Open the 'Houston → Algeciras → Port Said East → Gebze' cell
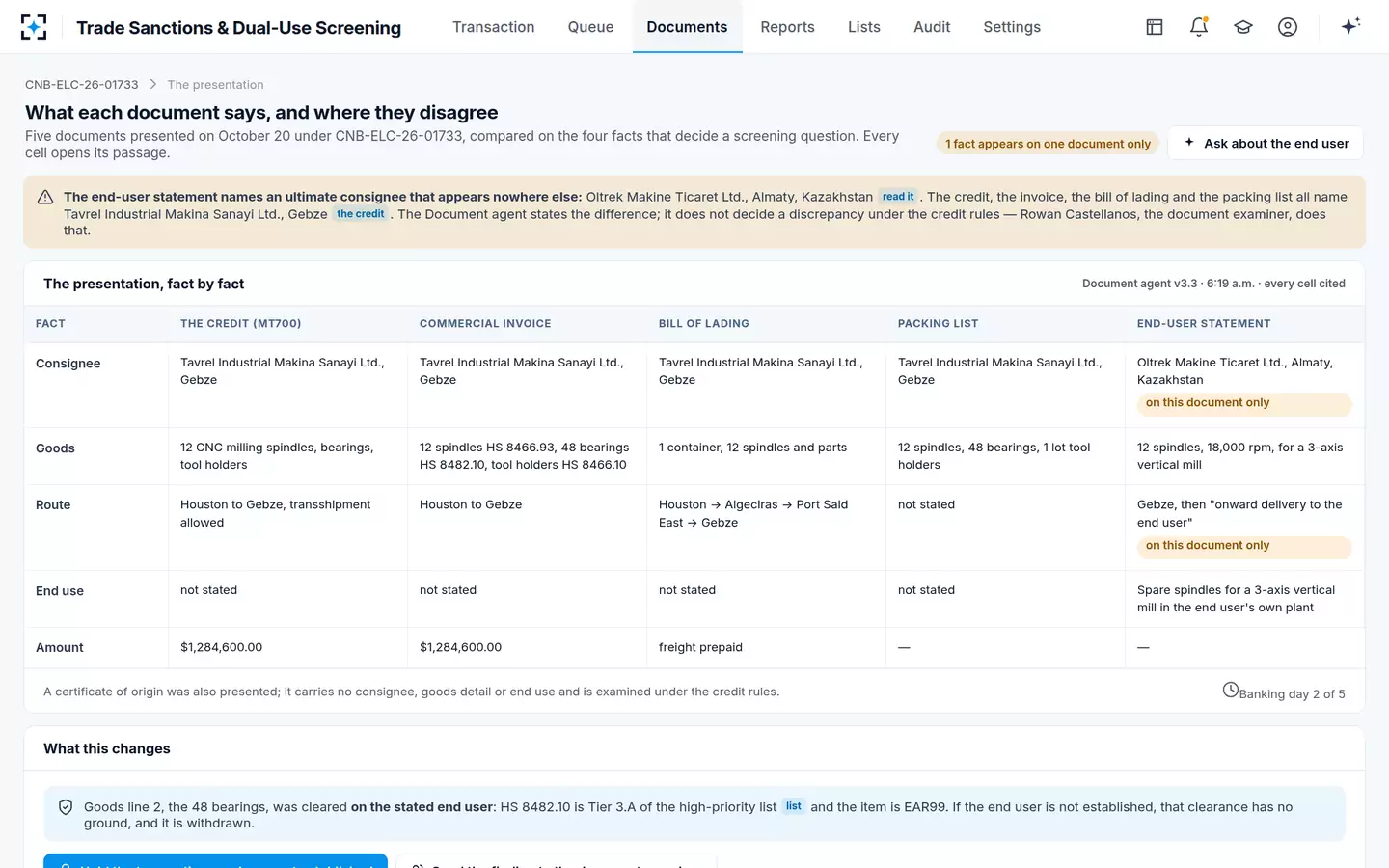 [766, 528]
